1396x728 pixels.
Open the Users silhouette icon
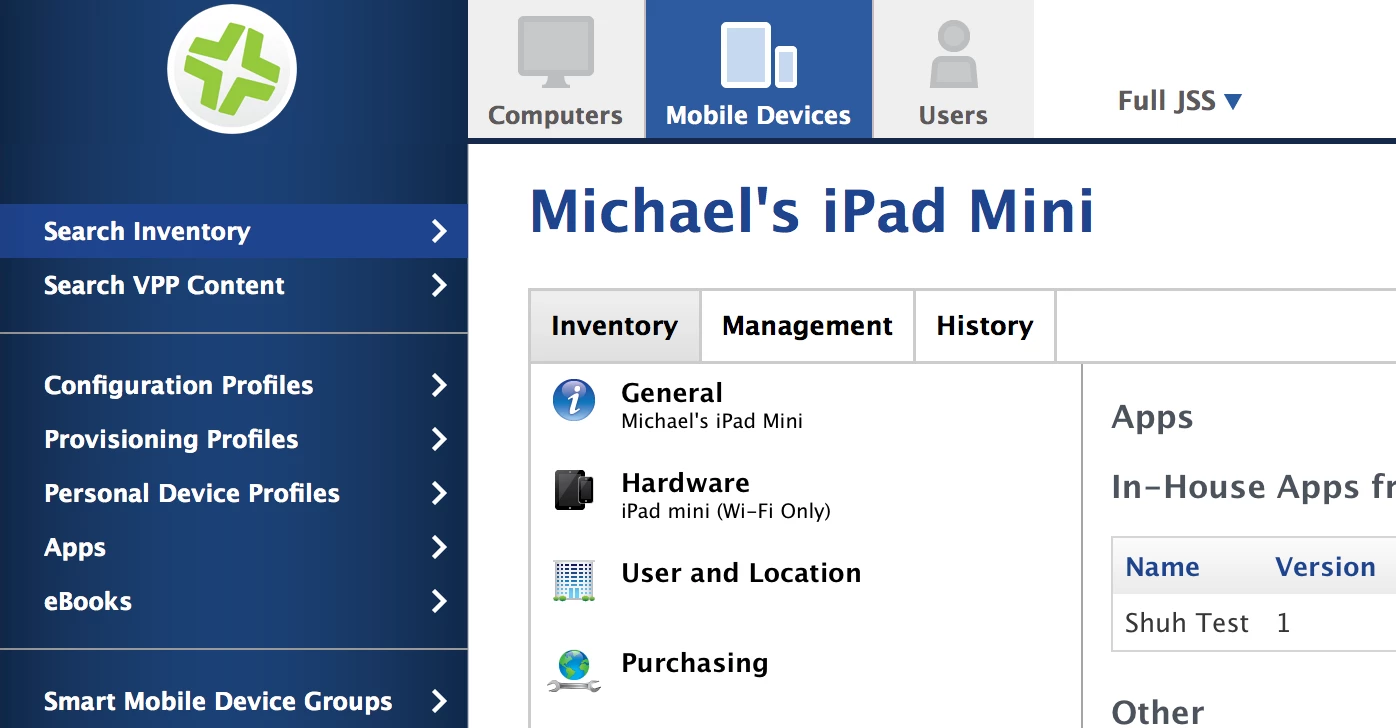point(954,55)
